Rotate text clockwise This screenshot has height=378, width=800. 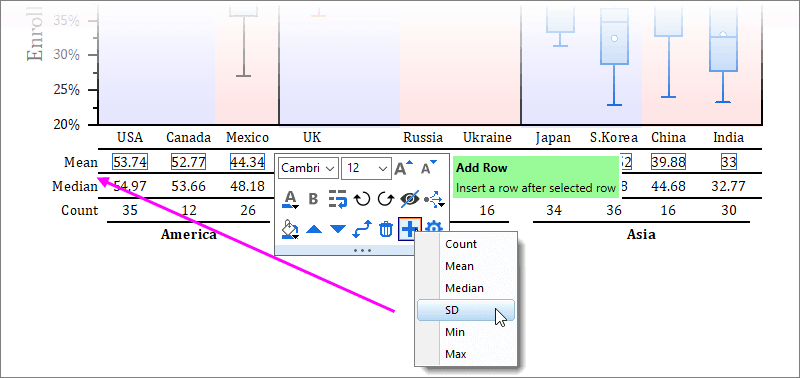pos(385,198)
